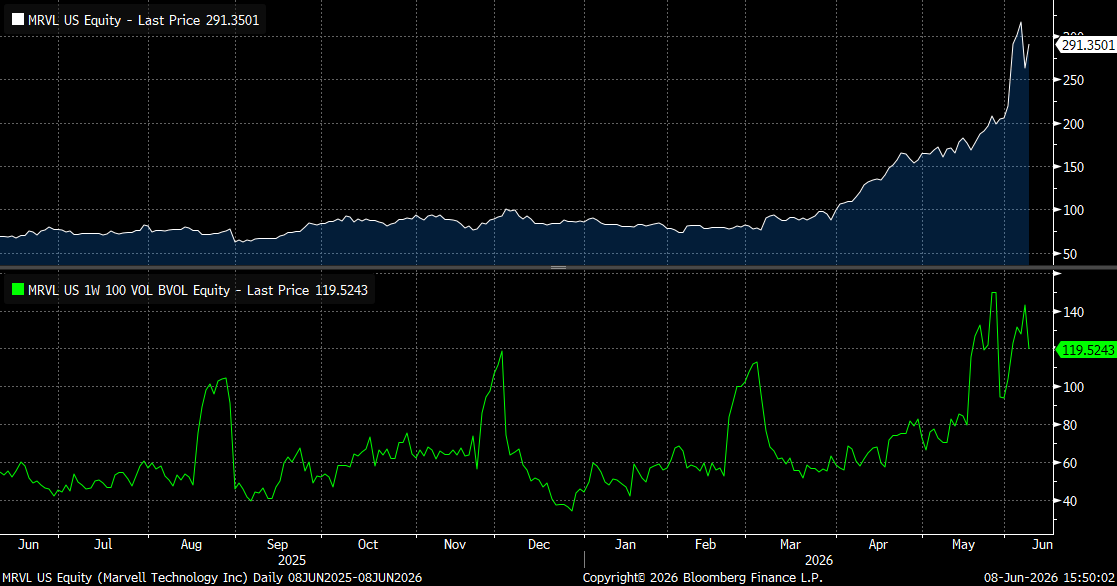Click the 250 price axis label
This screenshot has width=1117, height=586.
point(1073,80)
